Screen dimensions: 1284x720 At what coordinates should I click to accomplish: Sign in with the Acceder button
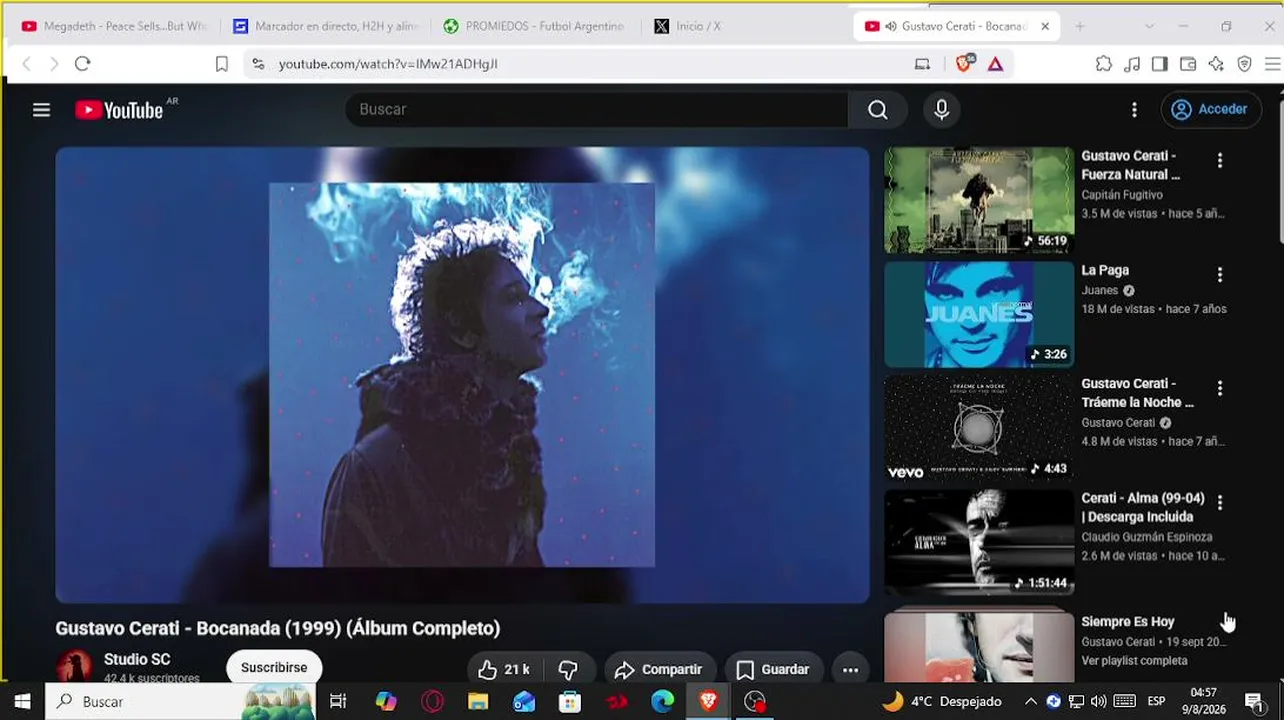point(1211,110)
